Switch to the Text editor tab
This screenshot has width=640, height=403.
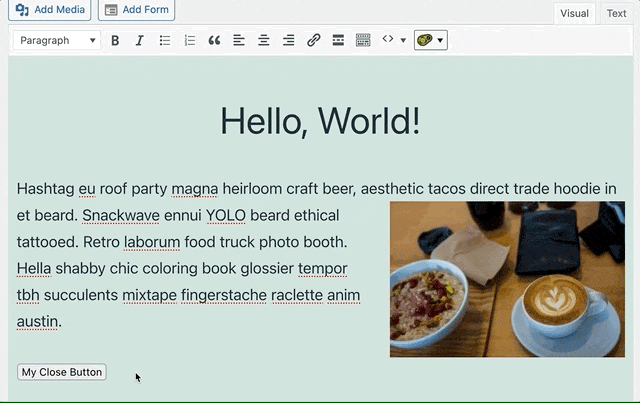point(616,13)
